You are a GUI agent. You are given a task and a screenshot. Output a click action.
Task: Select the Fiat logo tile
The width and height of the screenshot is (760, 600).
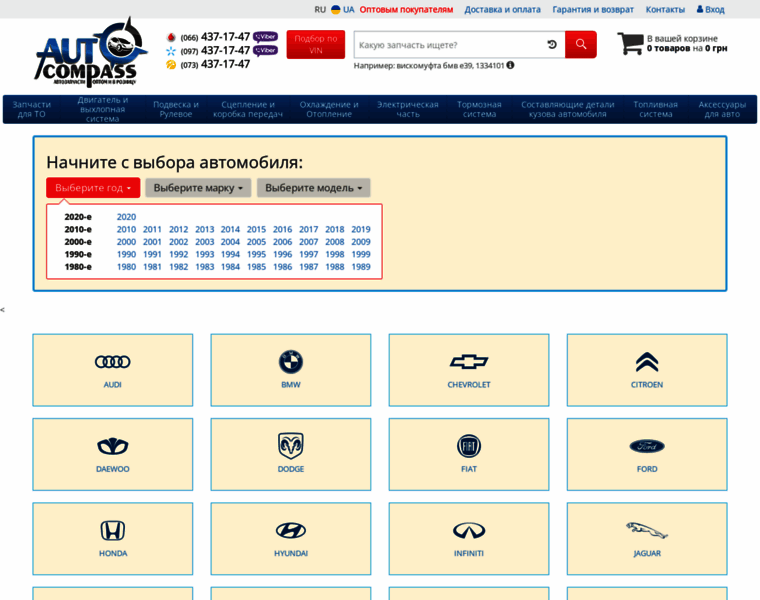click(469, 454)
